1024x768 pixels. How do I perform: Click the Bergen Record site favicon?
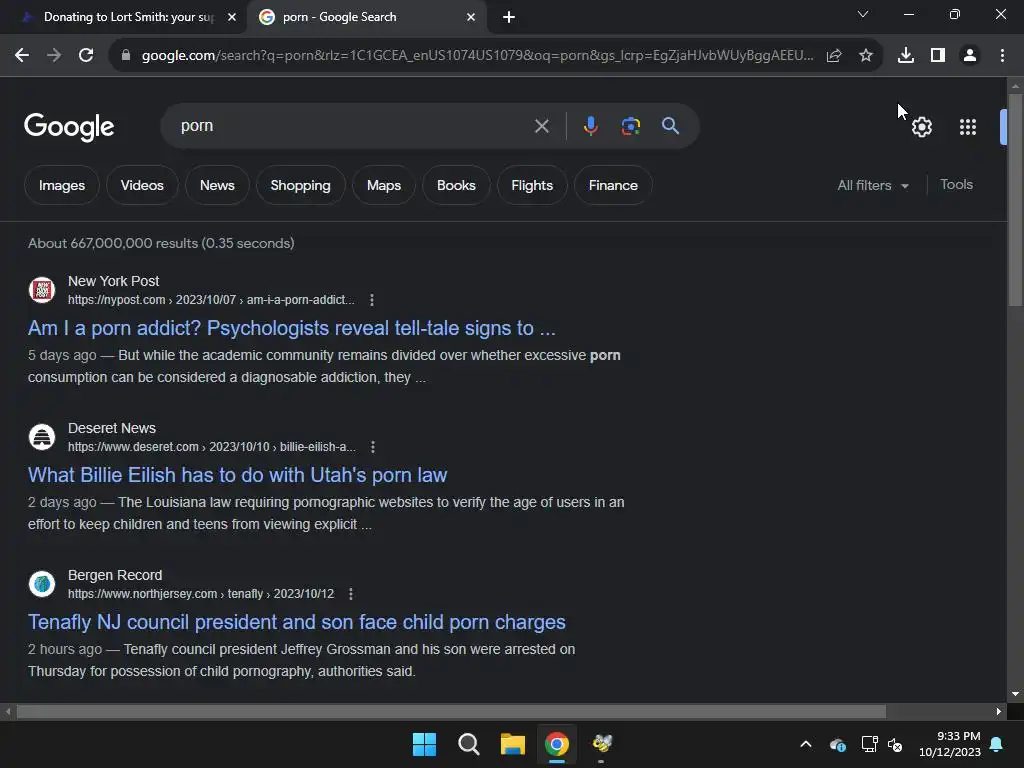(x=42, y=584)
